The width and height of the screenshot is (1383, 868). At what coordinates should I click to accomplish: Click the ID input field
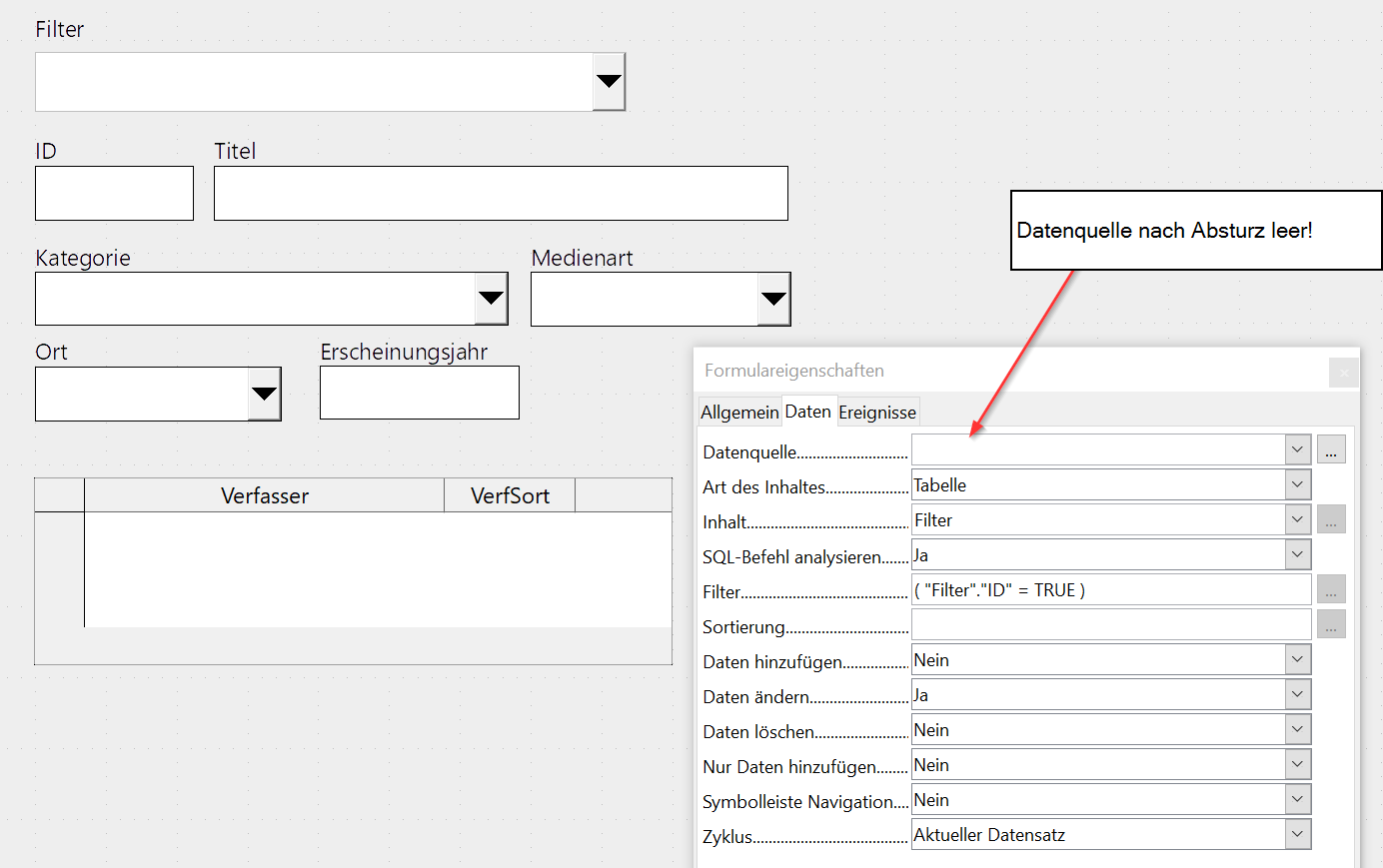(114, 193)
